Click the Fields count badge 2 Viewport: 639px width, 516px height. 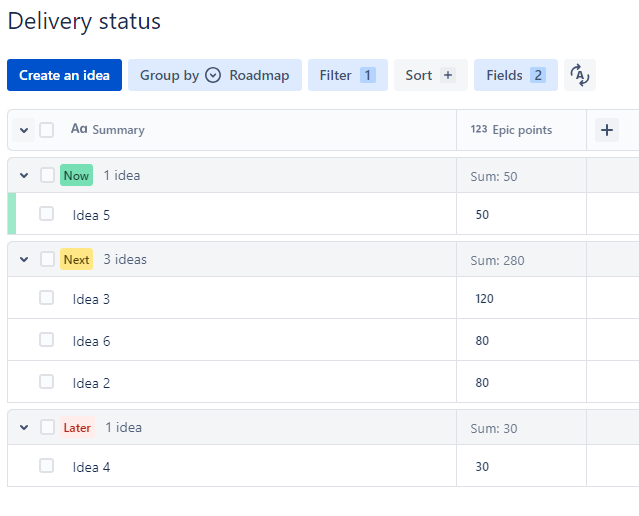[538, 75]
